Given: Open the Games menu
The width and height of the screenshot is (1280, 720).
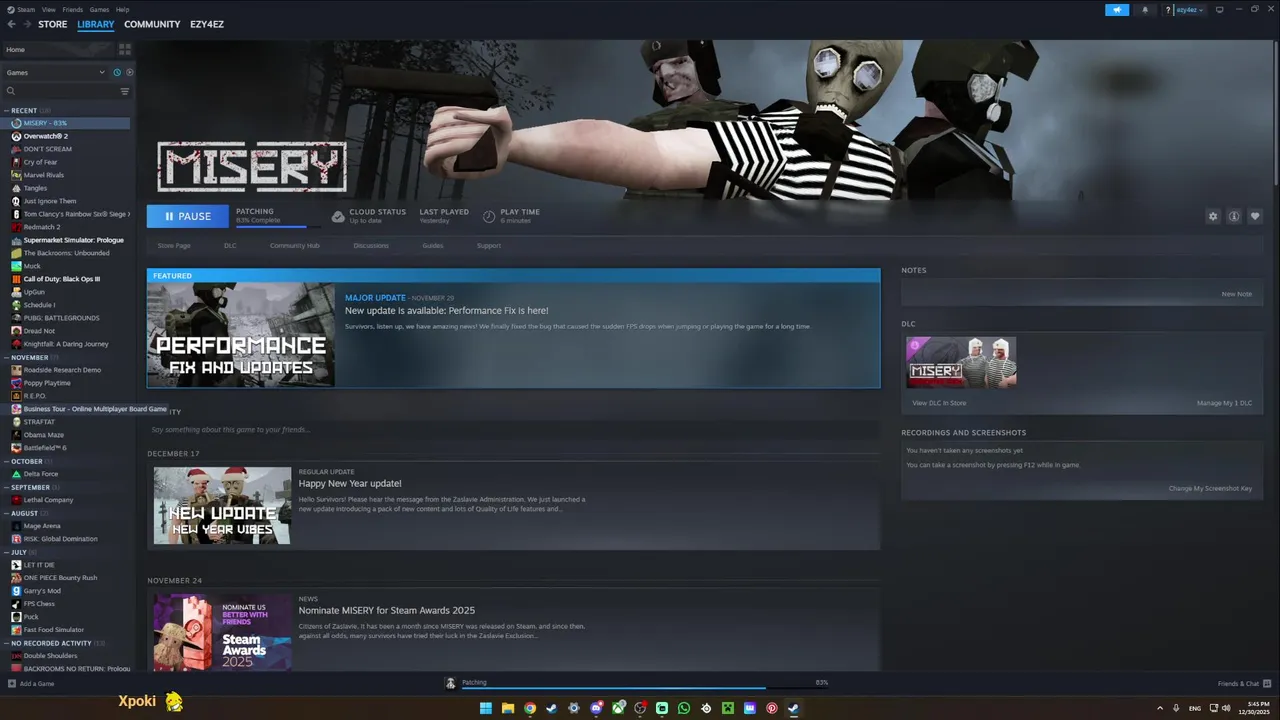Looking at the screenshot, I should [99, 9].
